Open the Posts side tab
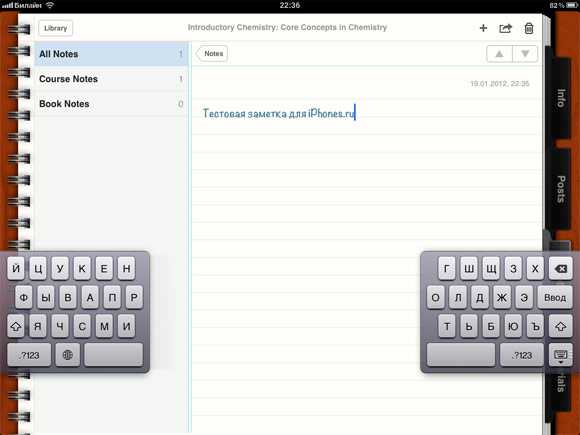Viewport: 580px width, 435px height. [561, 189]
